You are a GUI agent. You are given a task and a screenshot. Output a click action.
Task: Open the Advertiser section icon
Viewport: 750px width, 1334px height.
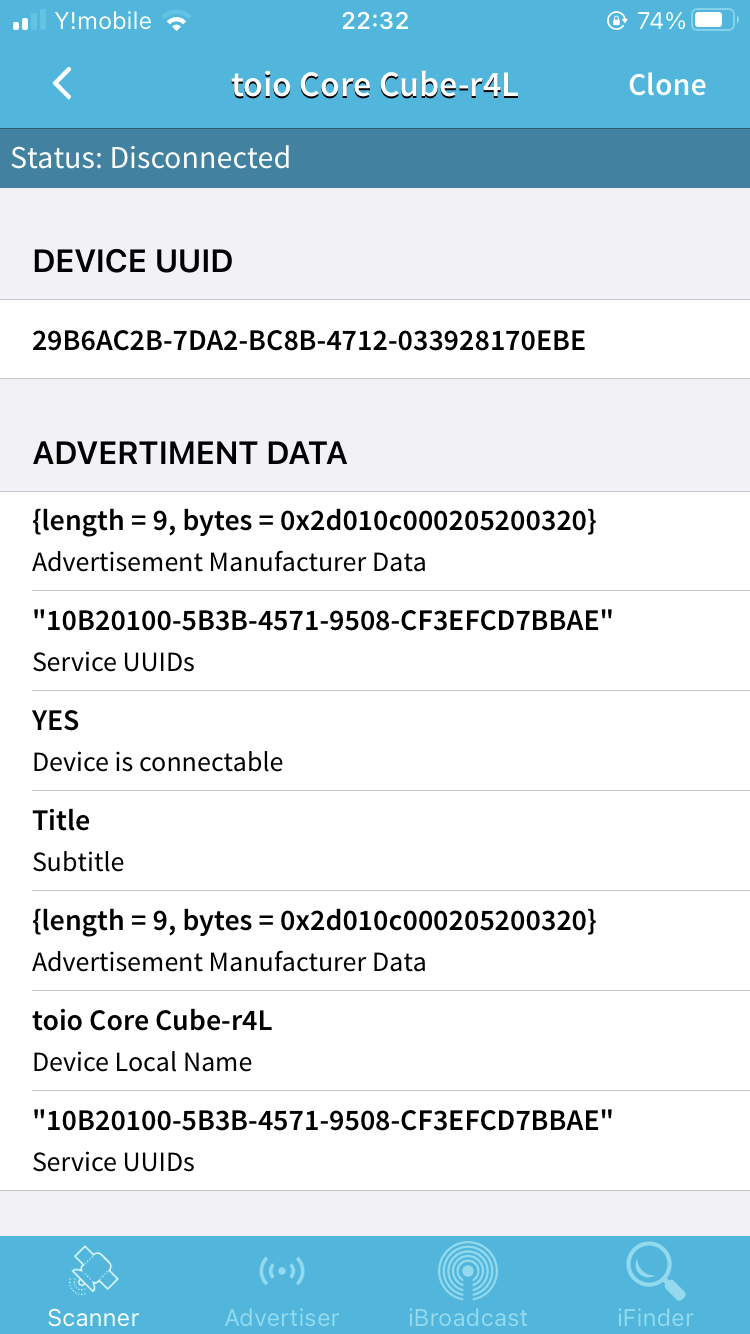point(281,1270)
